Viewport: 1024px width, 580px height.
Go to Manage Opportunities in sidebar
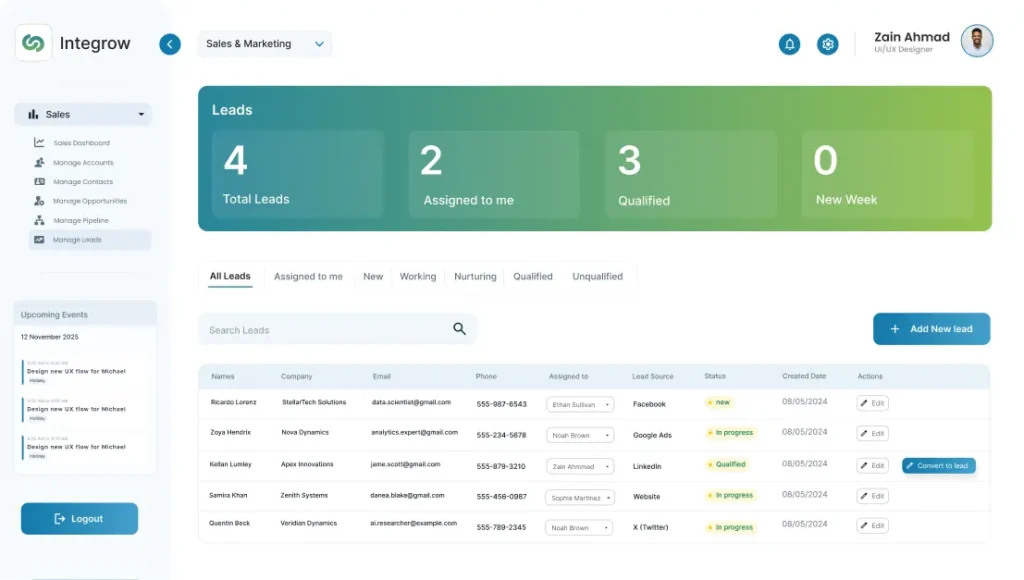pyautogui.click(x=89, y=201)
